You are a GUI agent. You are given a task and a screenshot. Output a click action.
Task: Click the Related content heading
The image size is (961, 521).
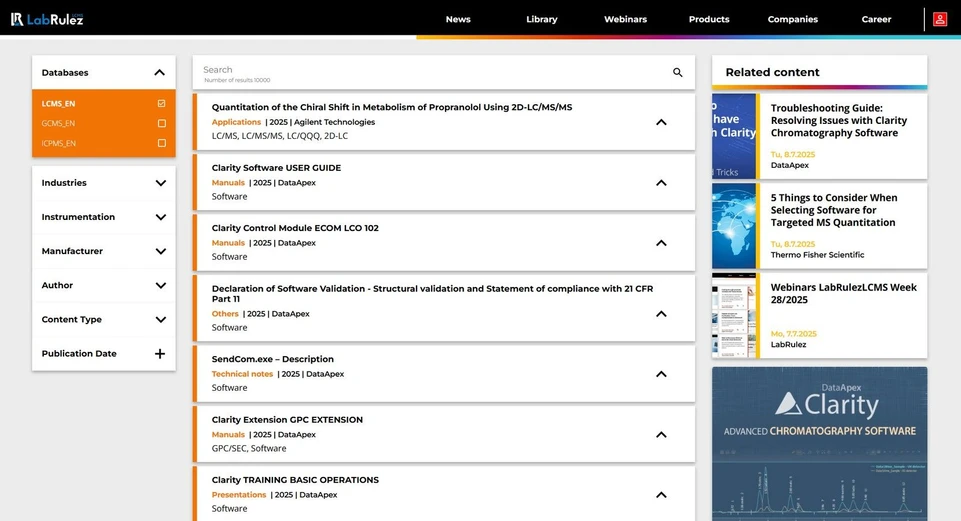coord(772,72)
